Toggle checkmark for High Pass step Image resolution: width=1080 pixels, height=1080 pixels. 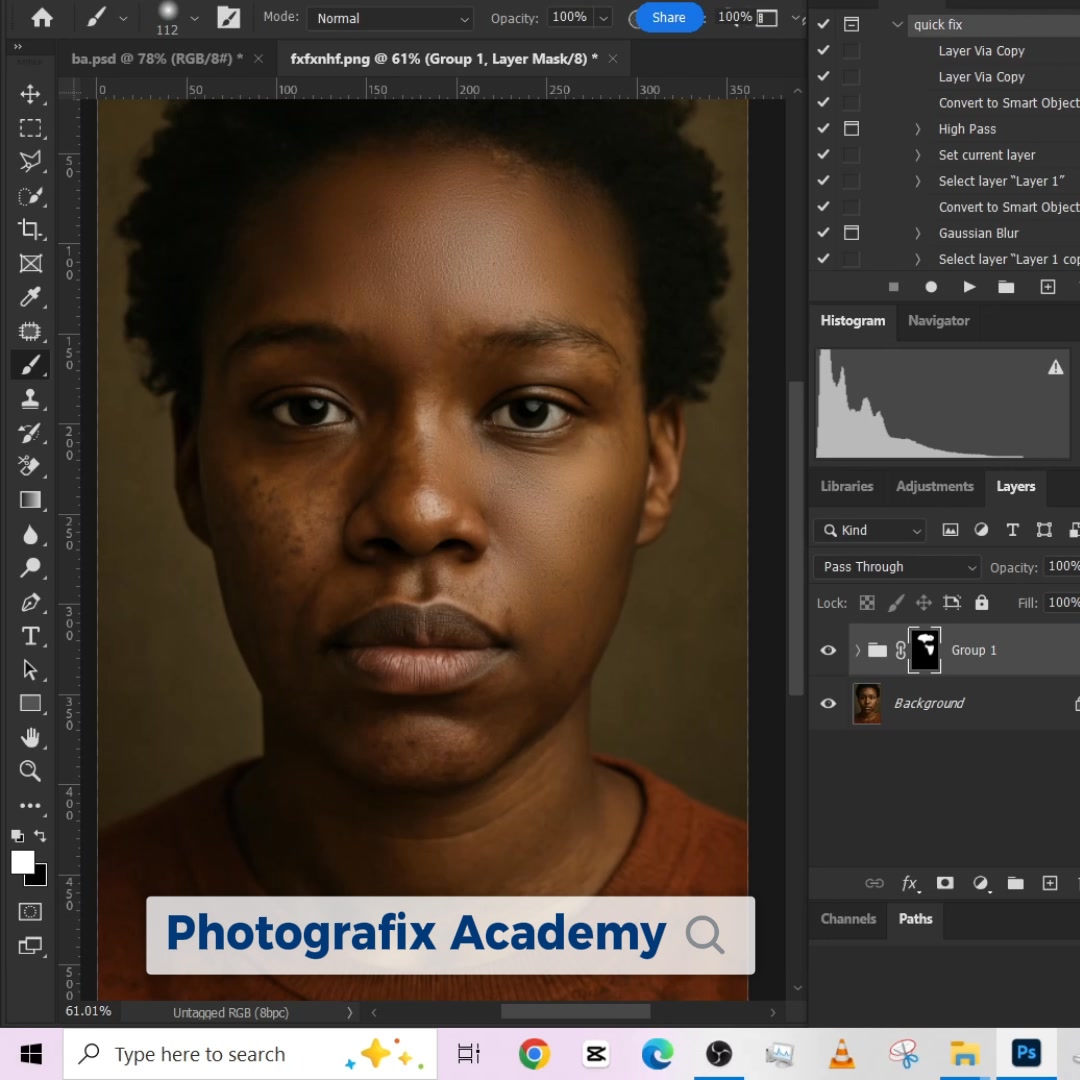pos(823,128)
